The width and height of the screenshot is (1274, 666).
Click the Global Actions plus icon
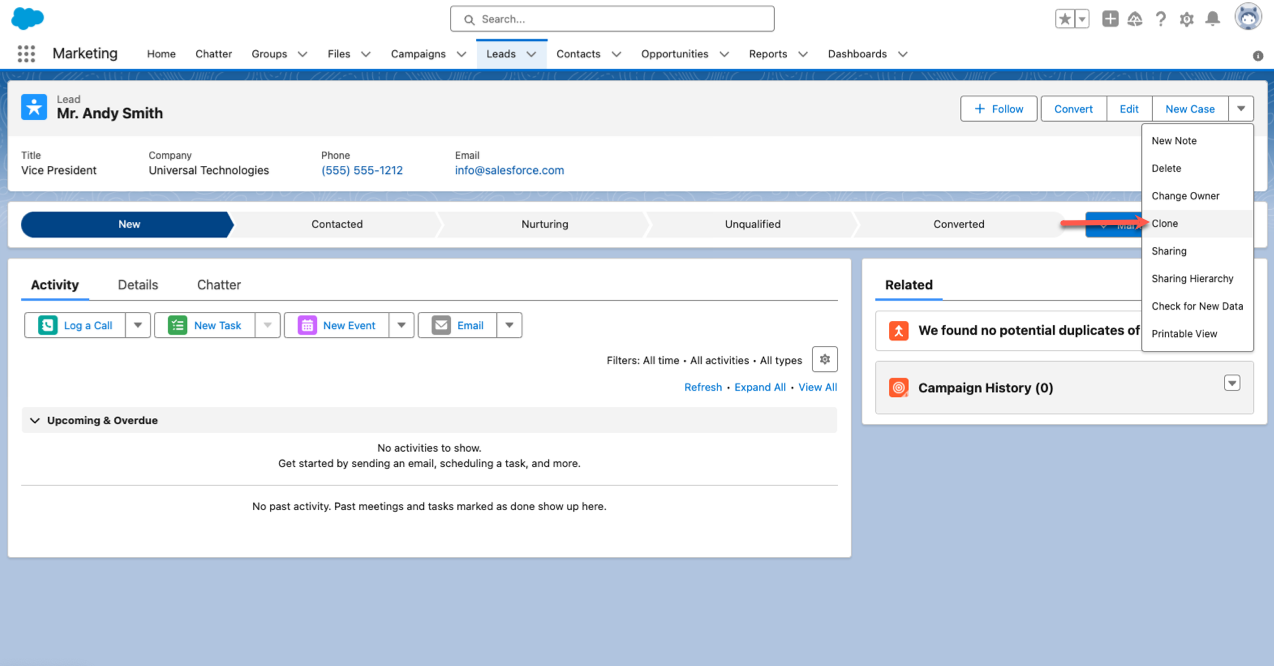[x=1110, y=19]
